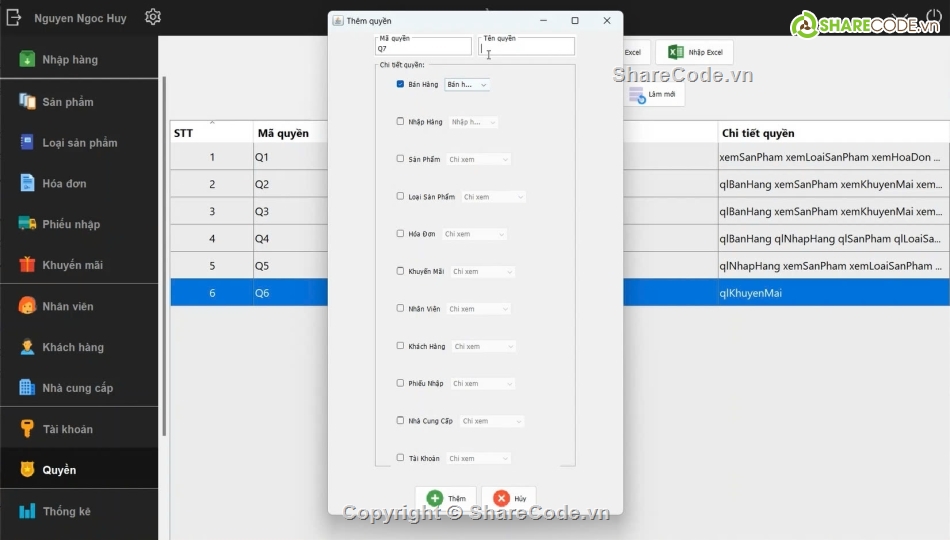Click the Làm mới refresh button
The width and height of the screenshot is (950, 540).
click(x=653, y=95)
